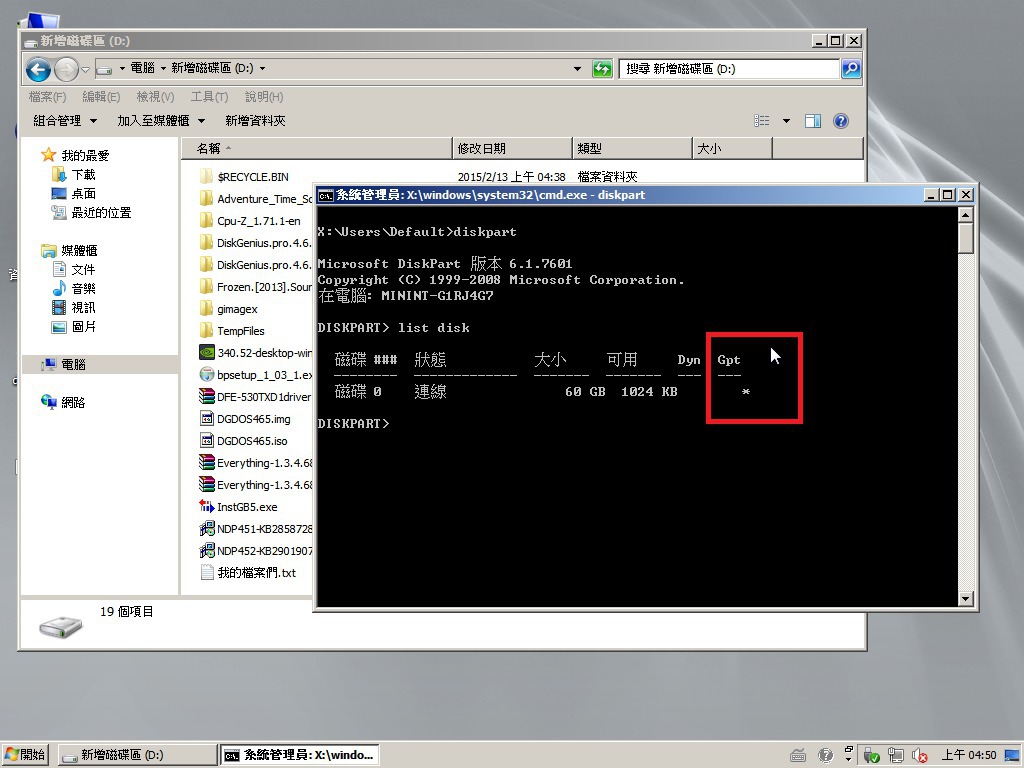Open the 編輯(E) menu
The image size is (1024, 768).
coord(101,97)
